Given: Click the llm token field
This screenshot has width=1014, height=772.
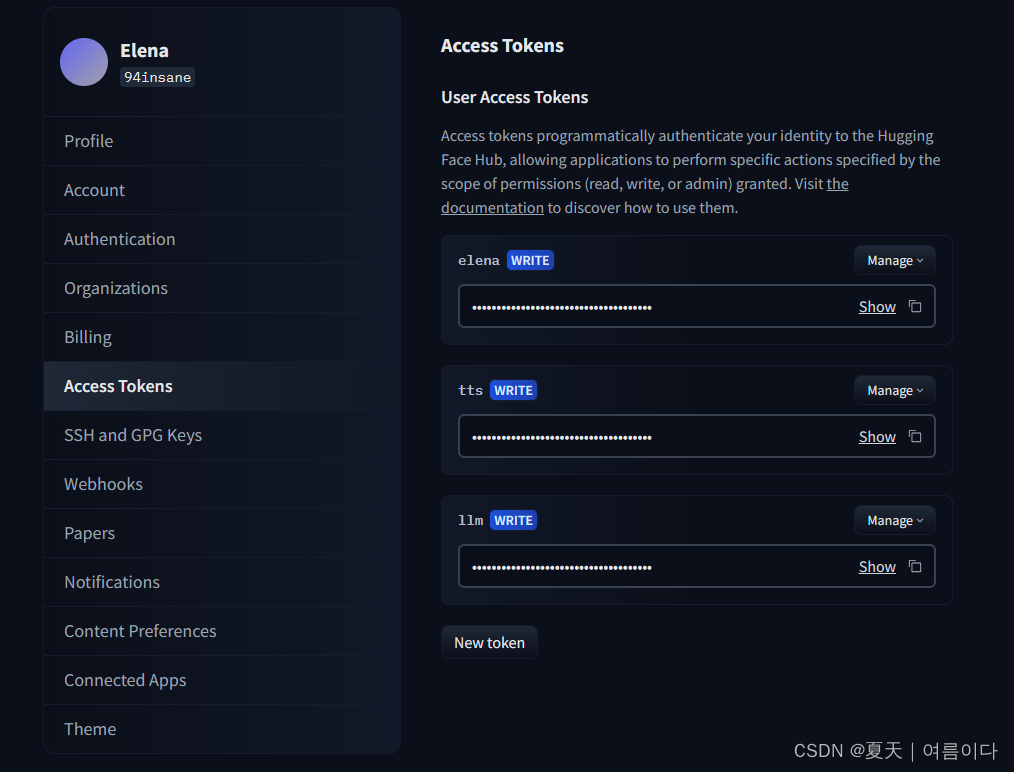Looking at the screenshot, I should coord(696,566).
